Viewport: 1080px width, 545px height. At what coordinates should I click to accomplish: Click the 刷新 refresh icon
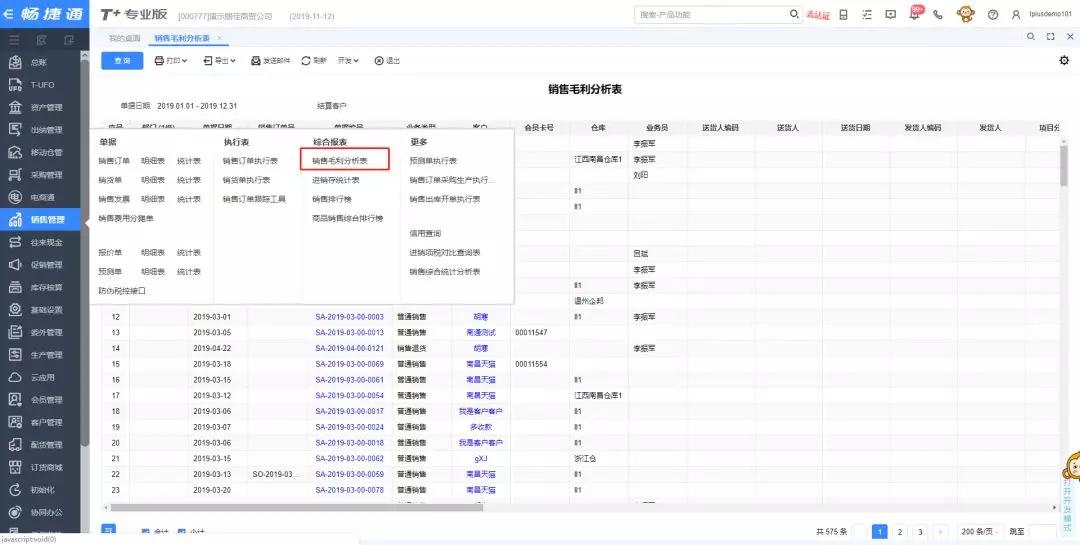[x=306, y=61]
